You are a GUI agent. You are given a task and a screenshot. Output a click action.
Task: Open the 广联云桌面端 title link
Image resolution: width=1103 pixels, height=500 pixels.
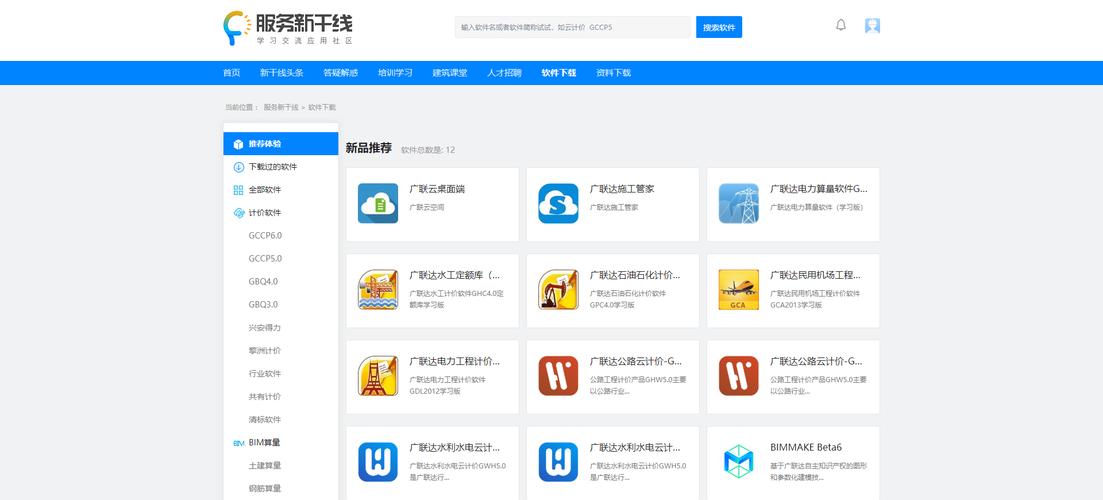click(x=437, y=189)
